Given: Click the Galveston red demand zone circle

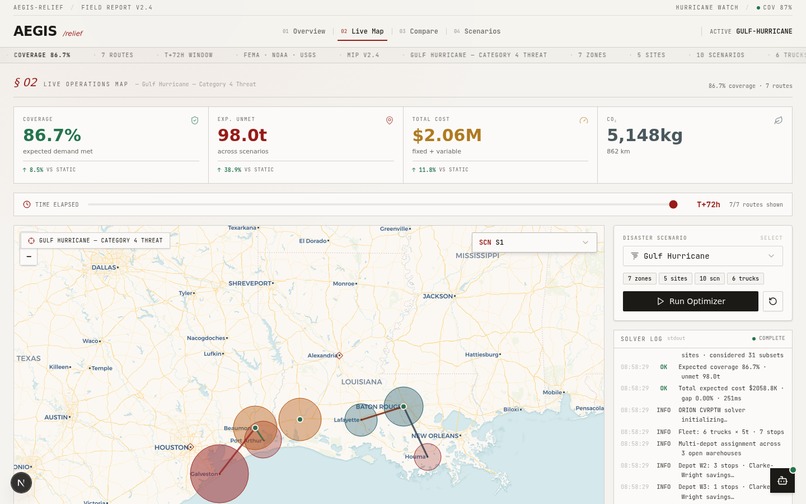Looking at the screenshot, I should pos(219,474).
